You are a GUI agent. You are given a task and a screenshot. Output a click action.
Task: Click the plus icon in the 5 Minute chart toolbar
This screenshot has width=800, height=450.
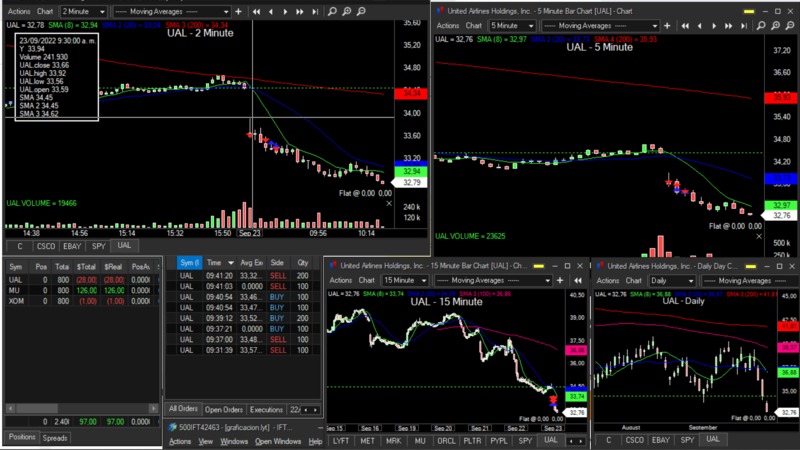pos(669,24)
